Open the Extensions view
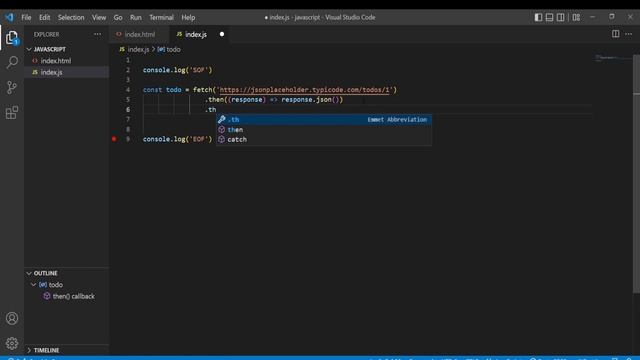 click(12, 113)
